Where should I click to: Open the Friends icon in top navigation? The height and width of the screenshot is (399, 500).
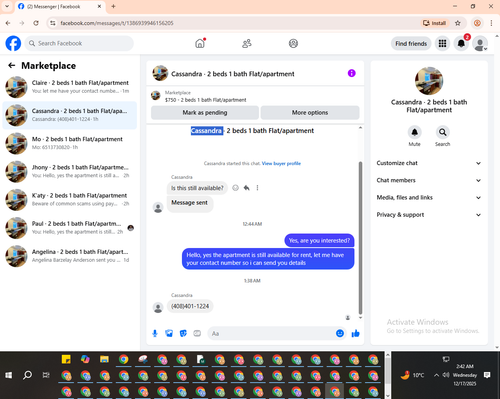click(x=247, y=43)
